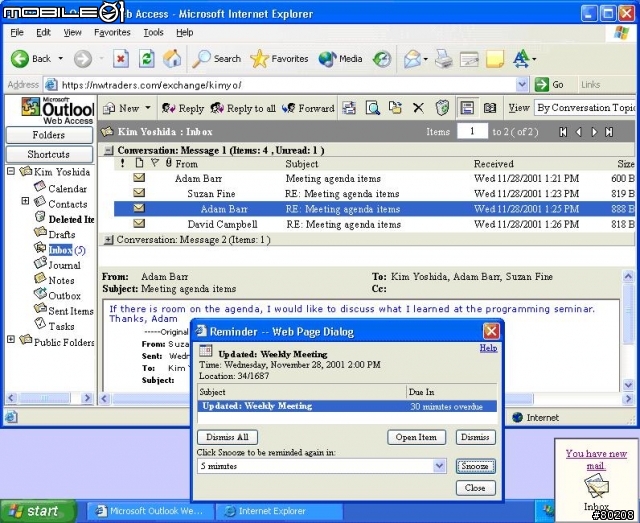The height and width of the screenshot is (523, 640).
Task: Open the Media globe button
Action: pyautogui.click(x=340, y=59)
